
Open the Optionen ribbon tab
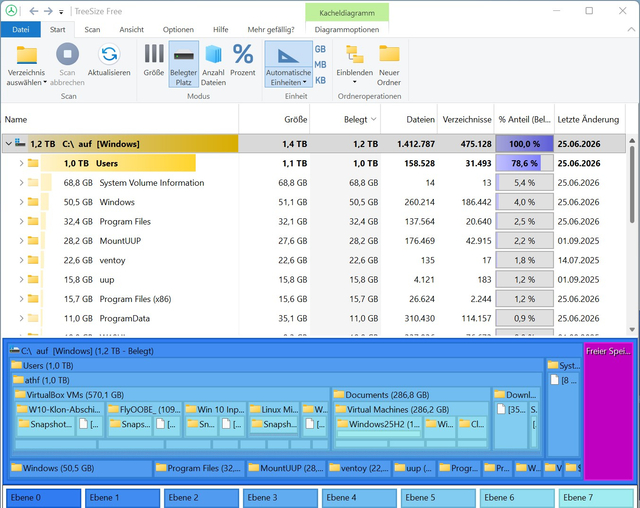[178, 29]
